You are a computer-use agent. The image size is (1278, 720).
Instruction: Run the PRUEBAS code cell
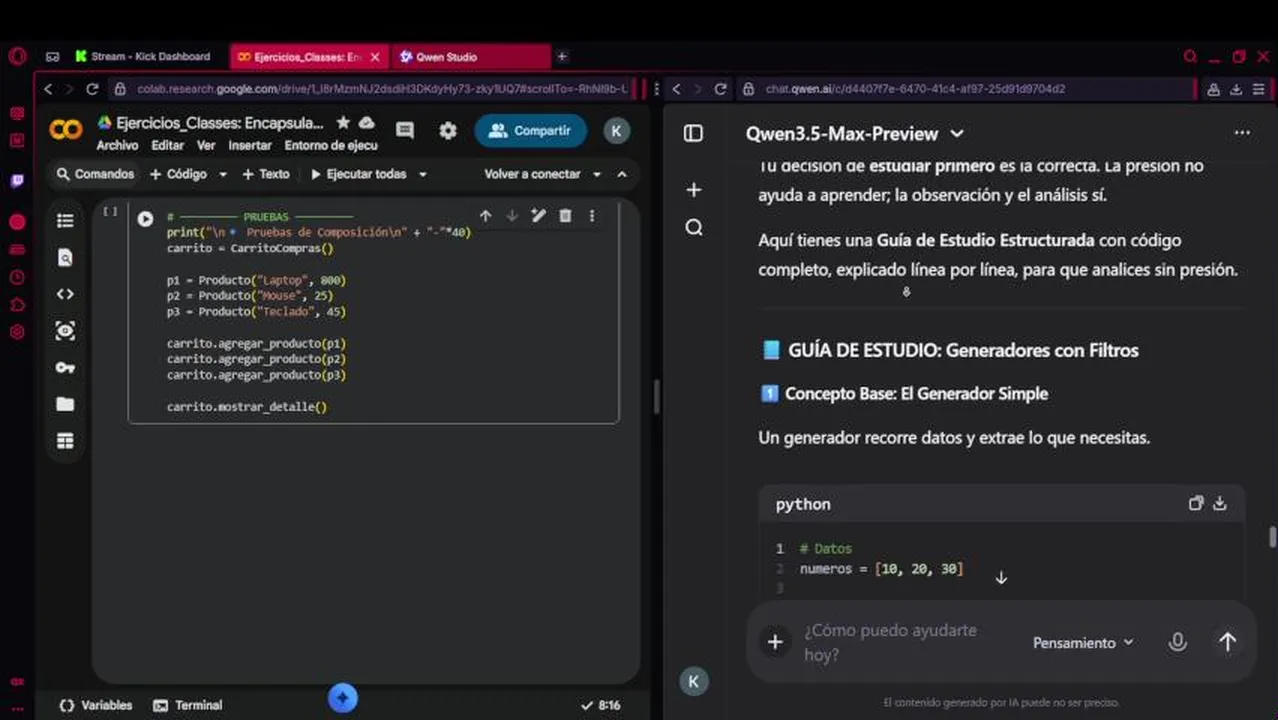(x=145, y=218)
